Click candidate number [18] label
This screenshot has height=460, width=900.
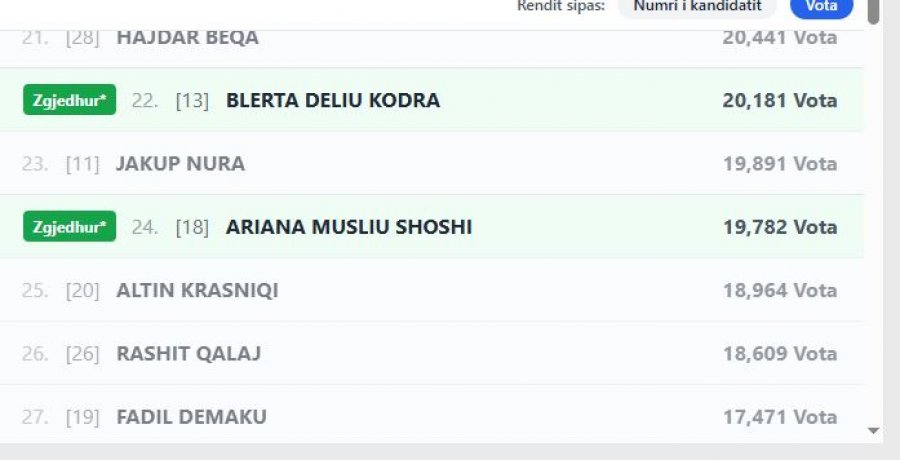(x=192, y=227)
